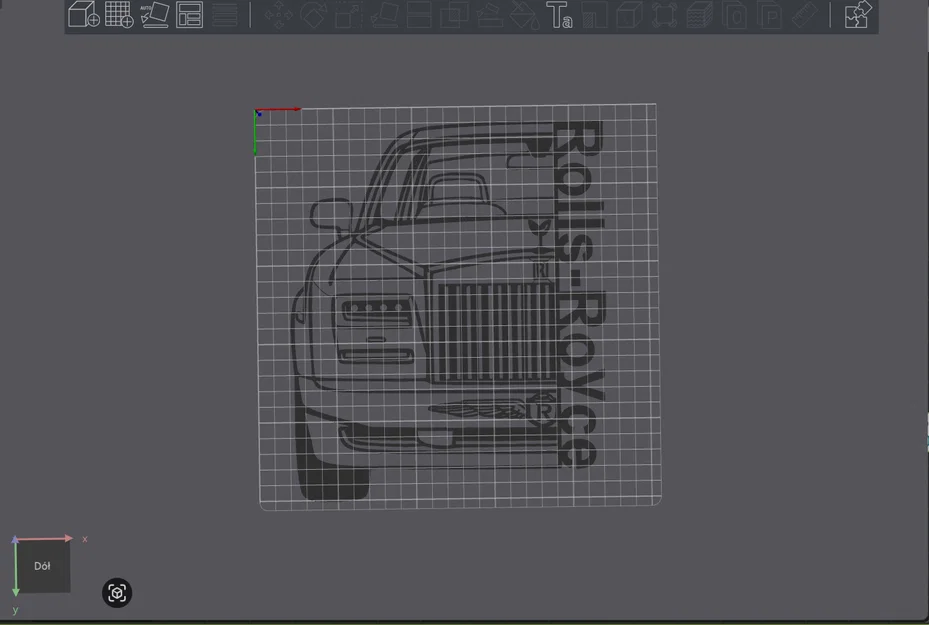Select the paint bucket Color painting tool
929x625 pixels.
(x=525, y=15)
